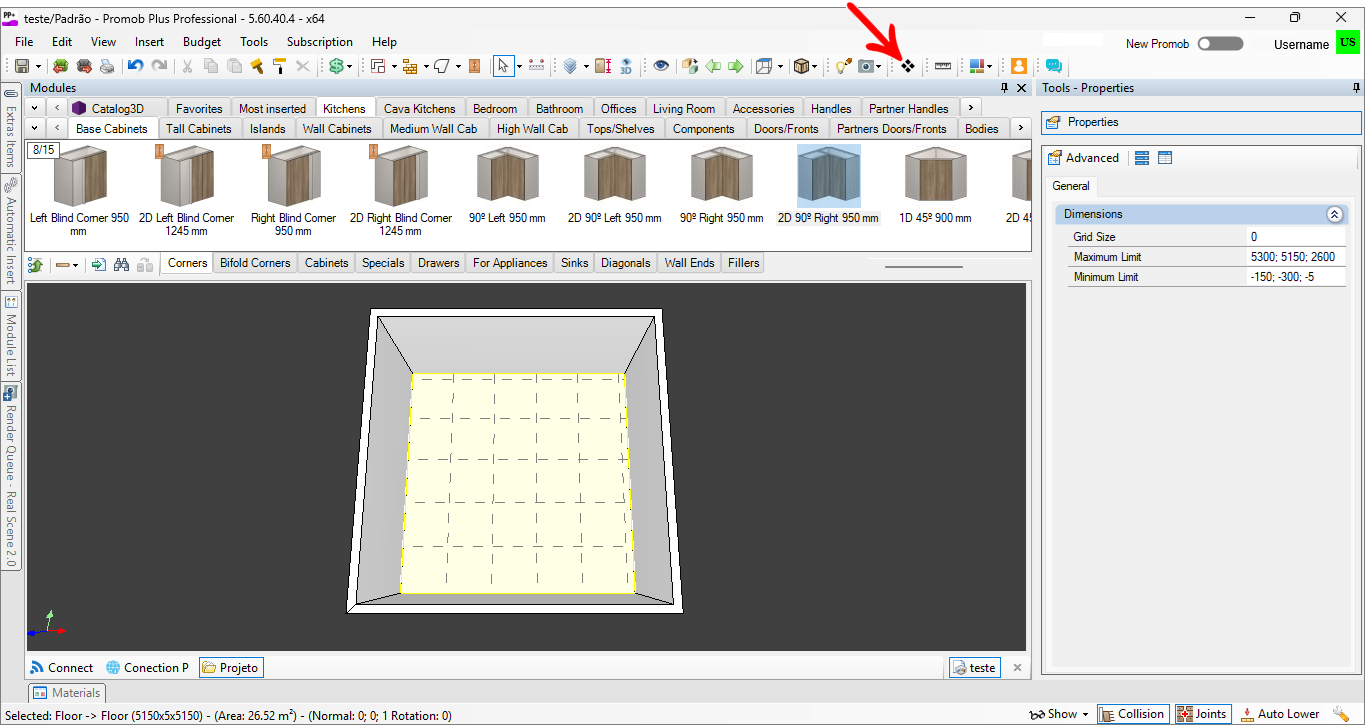The image size is (1365, 725).
Task: Edit the Maximum Limit value field
Action: [1296, 257]
